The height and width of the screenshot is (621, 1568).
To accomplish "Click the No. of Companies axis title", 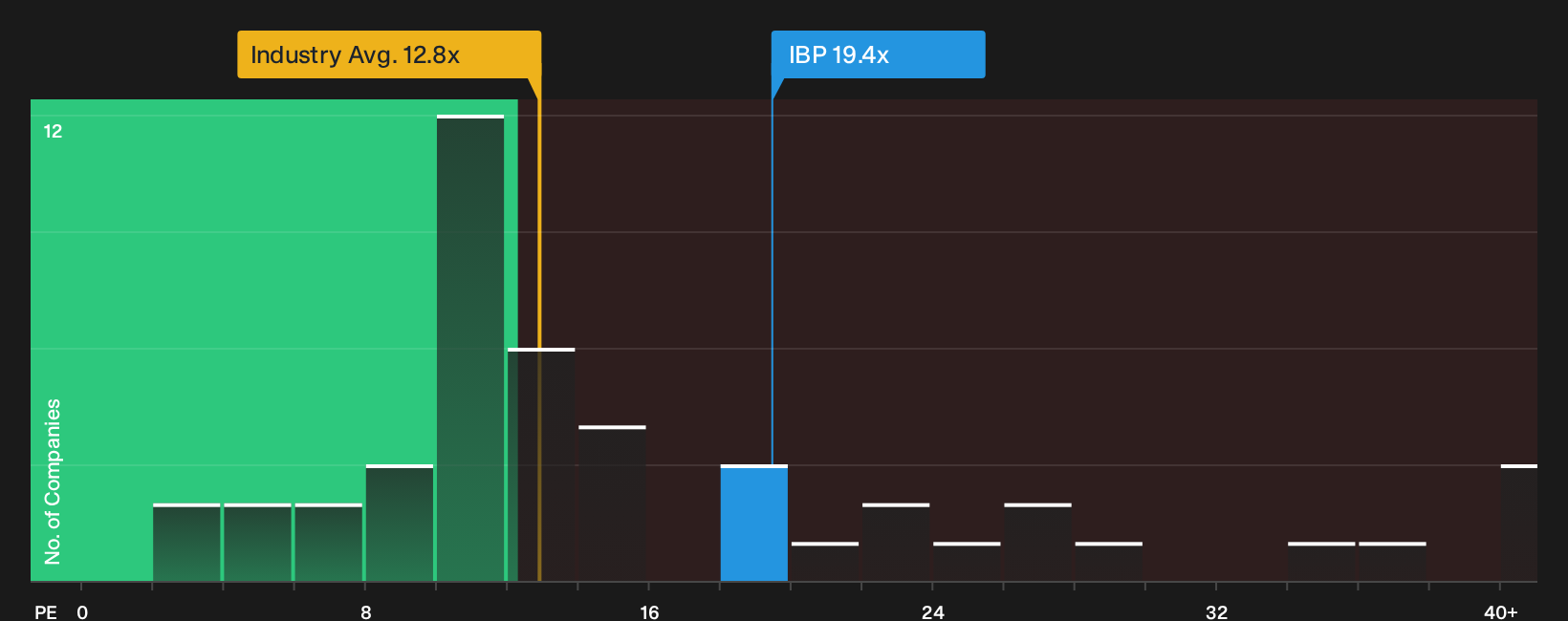I will 53,481.
